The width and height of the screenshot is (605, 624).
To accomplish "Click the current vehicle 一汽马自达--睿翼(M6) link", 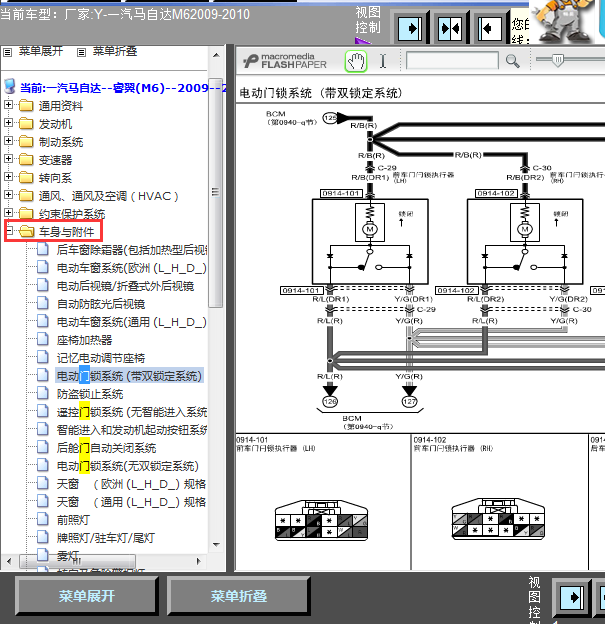I will click(x=123, y=88).
